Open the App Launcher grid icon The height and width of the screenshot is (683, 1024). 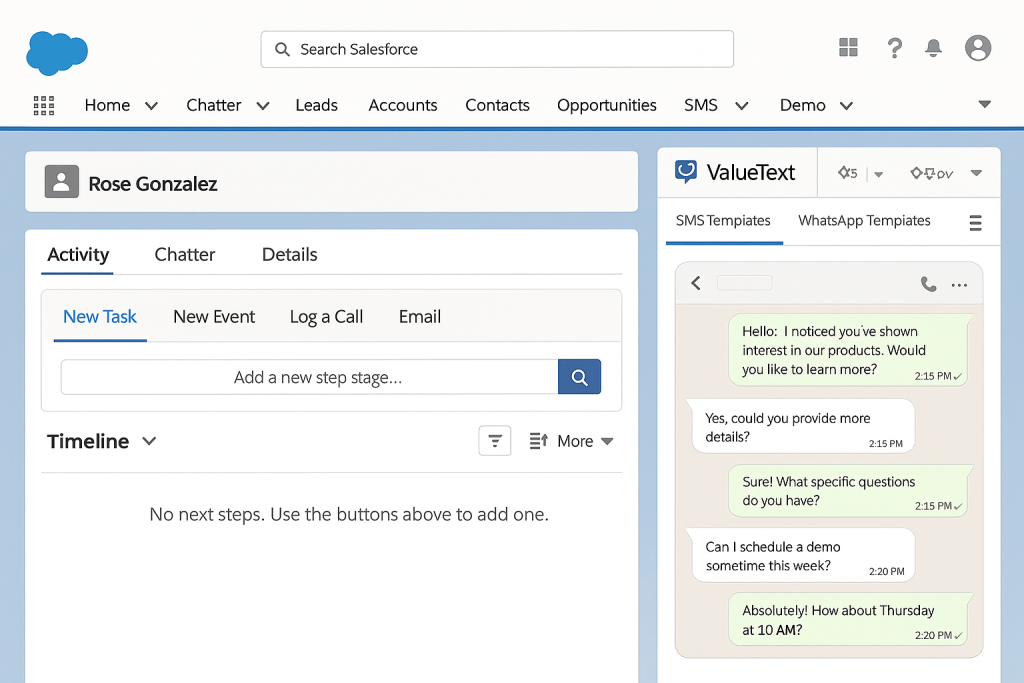click(44, 105)
